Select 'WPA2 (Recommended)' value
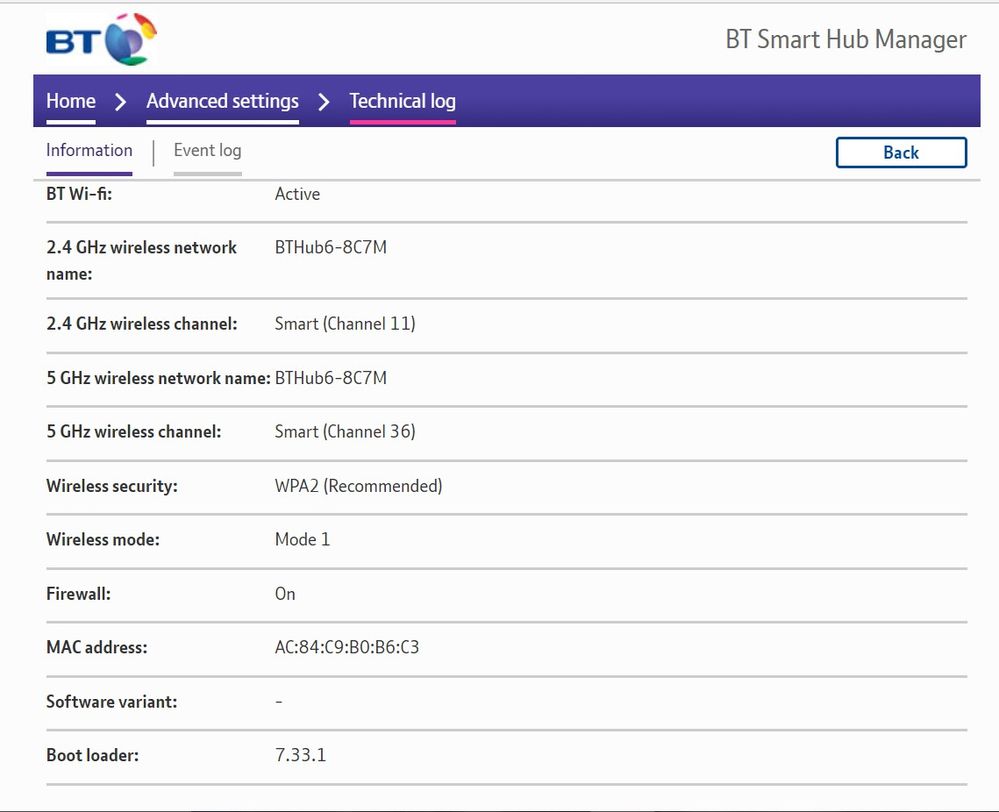The height and width of the screenshot is (812, 999). [358, 486]
